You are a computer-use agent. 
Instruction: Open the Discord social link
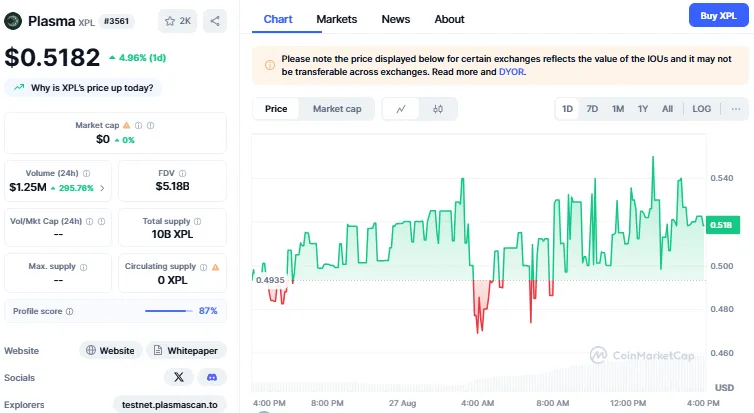[x=212, y=377]
